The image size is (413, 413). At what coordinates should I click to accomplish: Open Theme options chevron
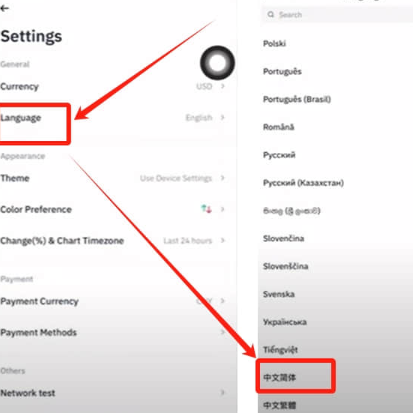click(223, 178)
